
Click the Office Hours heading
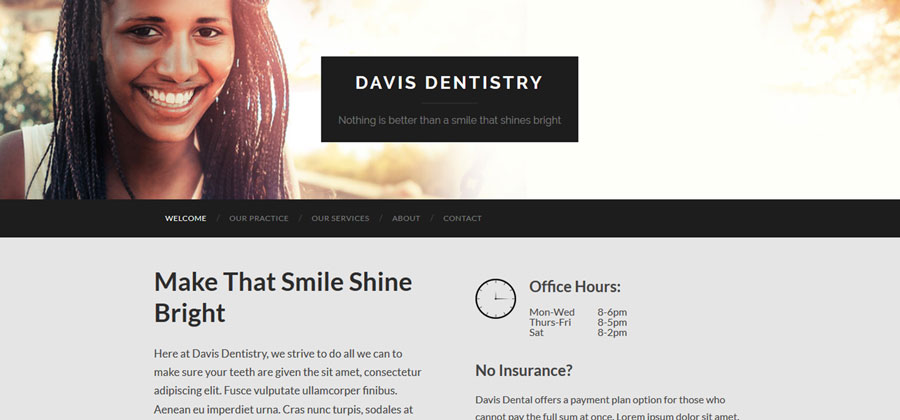pyautogui.click(x=575, y=286)
